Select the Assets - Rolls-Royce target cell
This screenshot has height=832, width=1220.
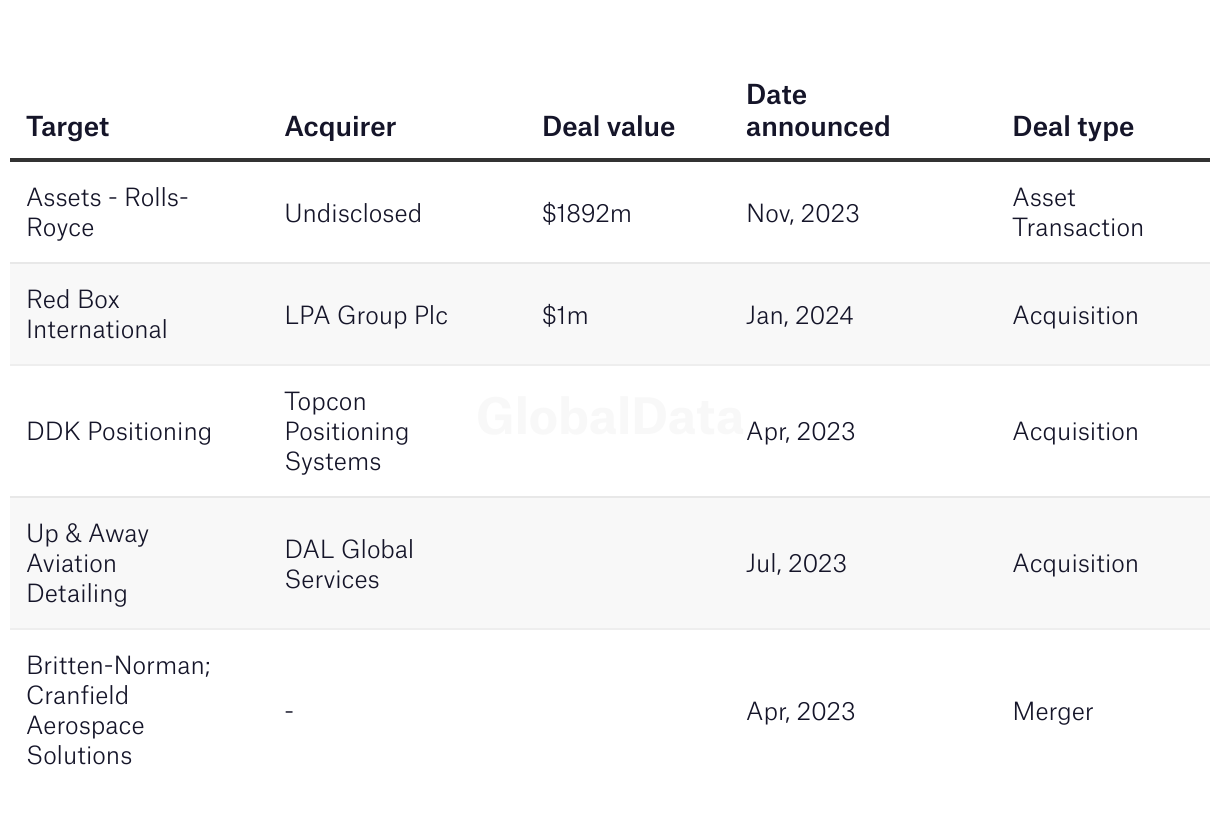[x=107, y=212]
